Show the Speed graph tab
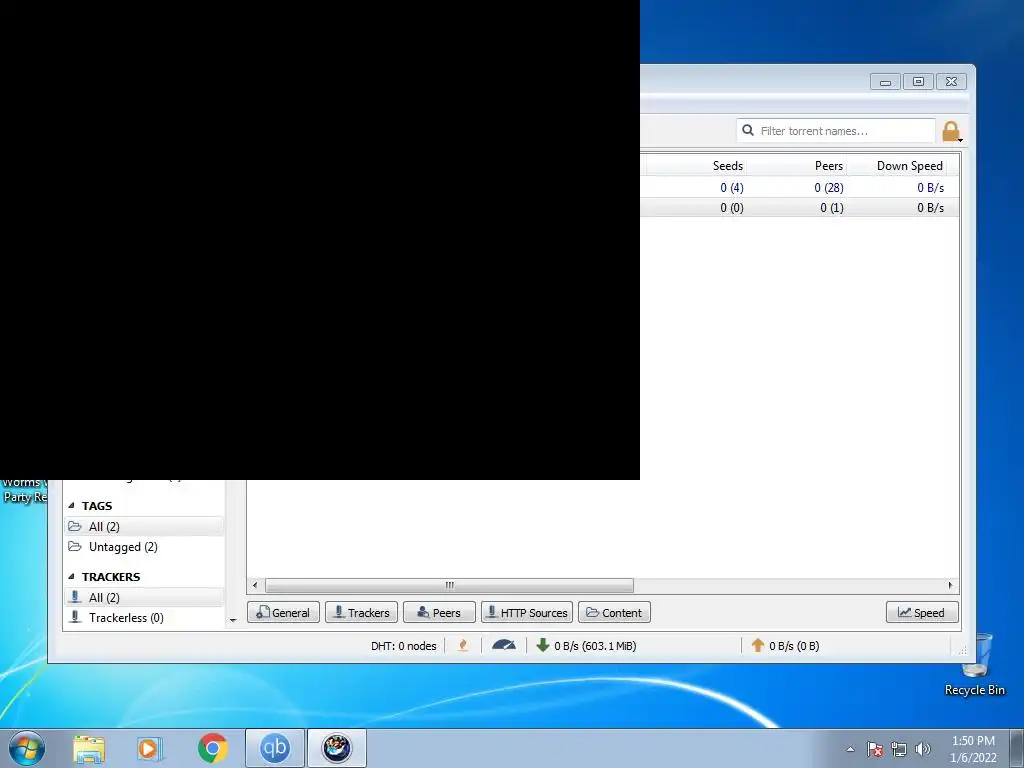 tap(922, 613)
